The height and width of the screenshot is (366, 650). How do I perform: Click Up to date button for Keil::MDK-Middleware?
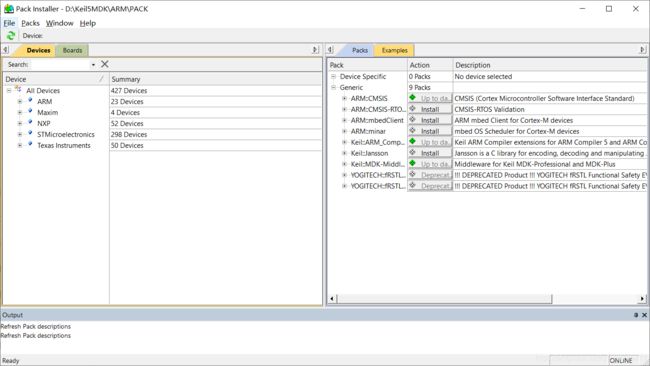(430, 164)
